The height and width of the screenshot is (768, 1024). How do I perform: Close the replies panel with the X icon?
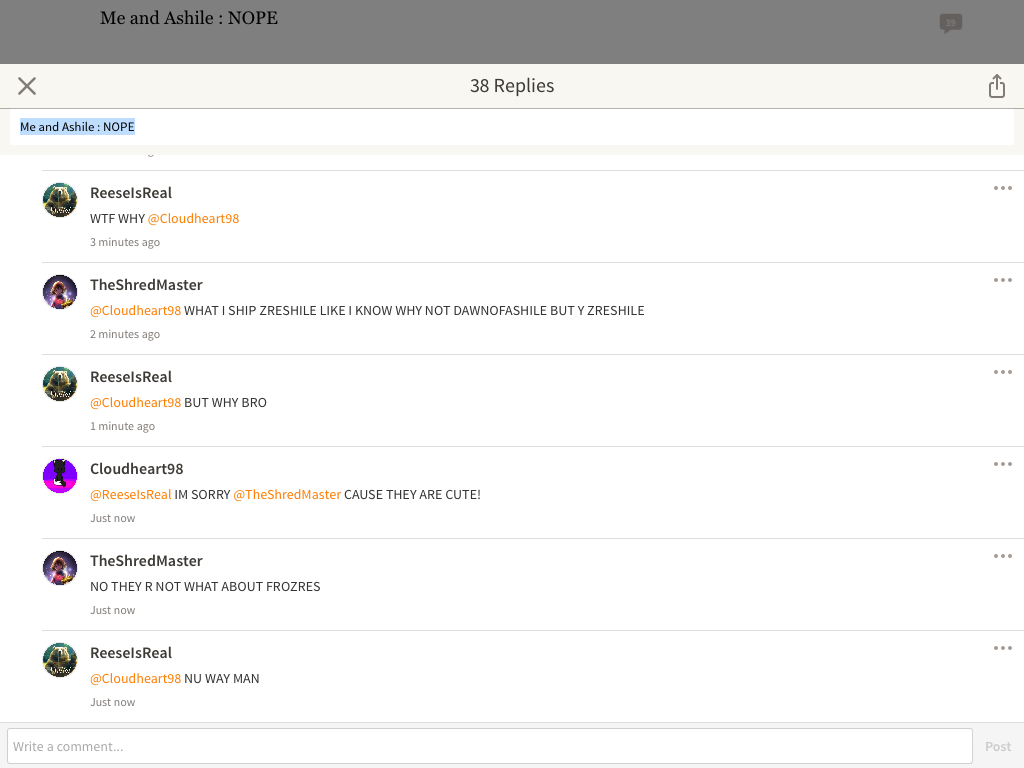click(x=27, y=86)
